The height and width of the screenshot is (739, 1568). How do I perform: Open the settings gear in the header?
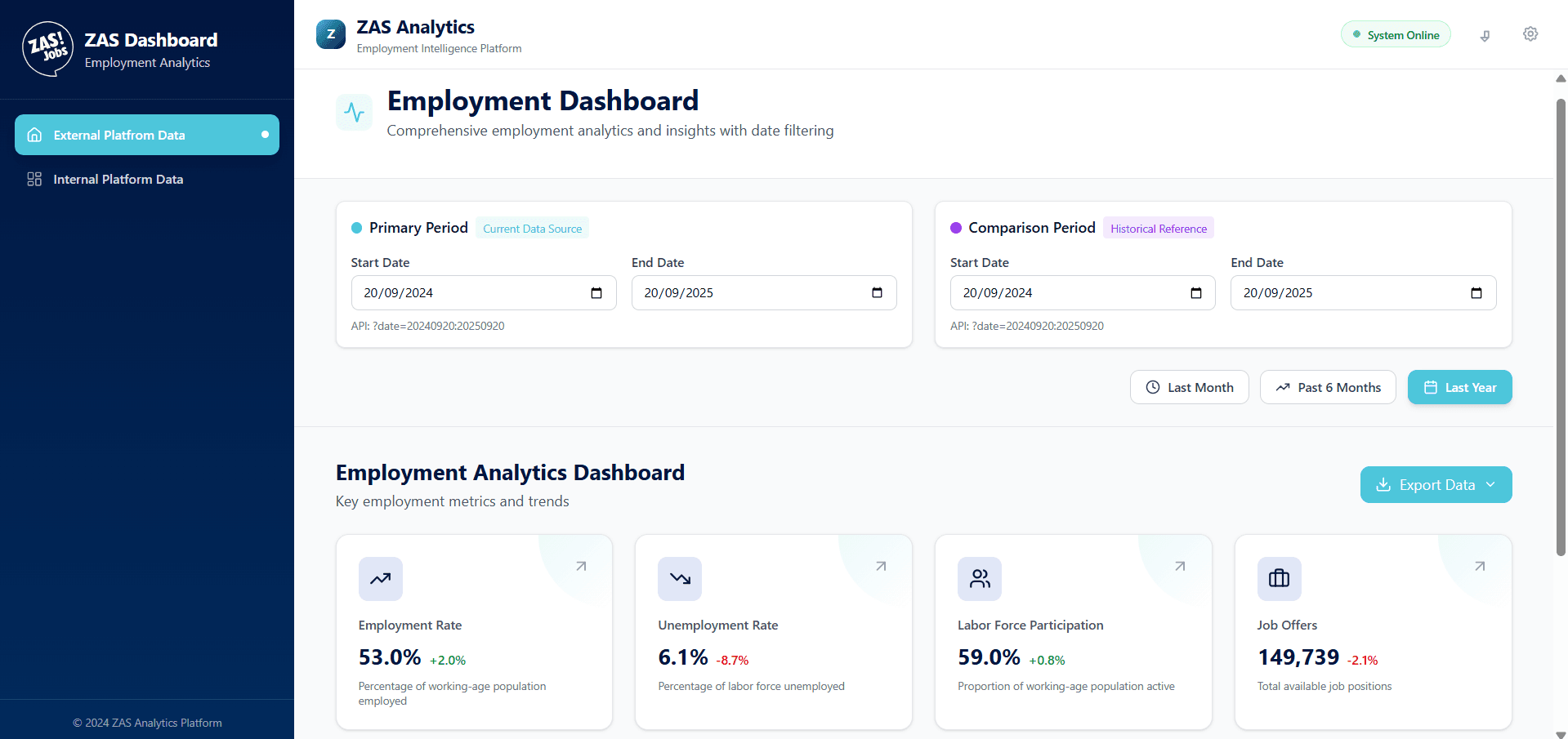point(1530,34)
